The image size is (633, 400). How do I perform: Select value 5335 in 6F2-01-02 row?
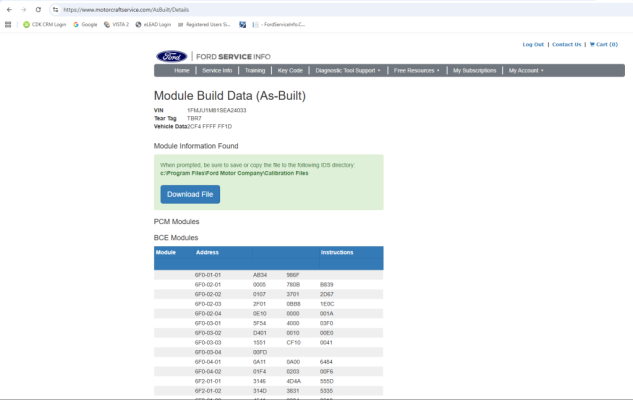coord(326,391)
